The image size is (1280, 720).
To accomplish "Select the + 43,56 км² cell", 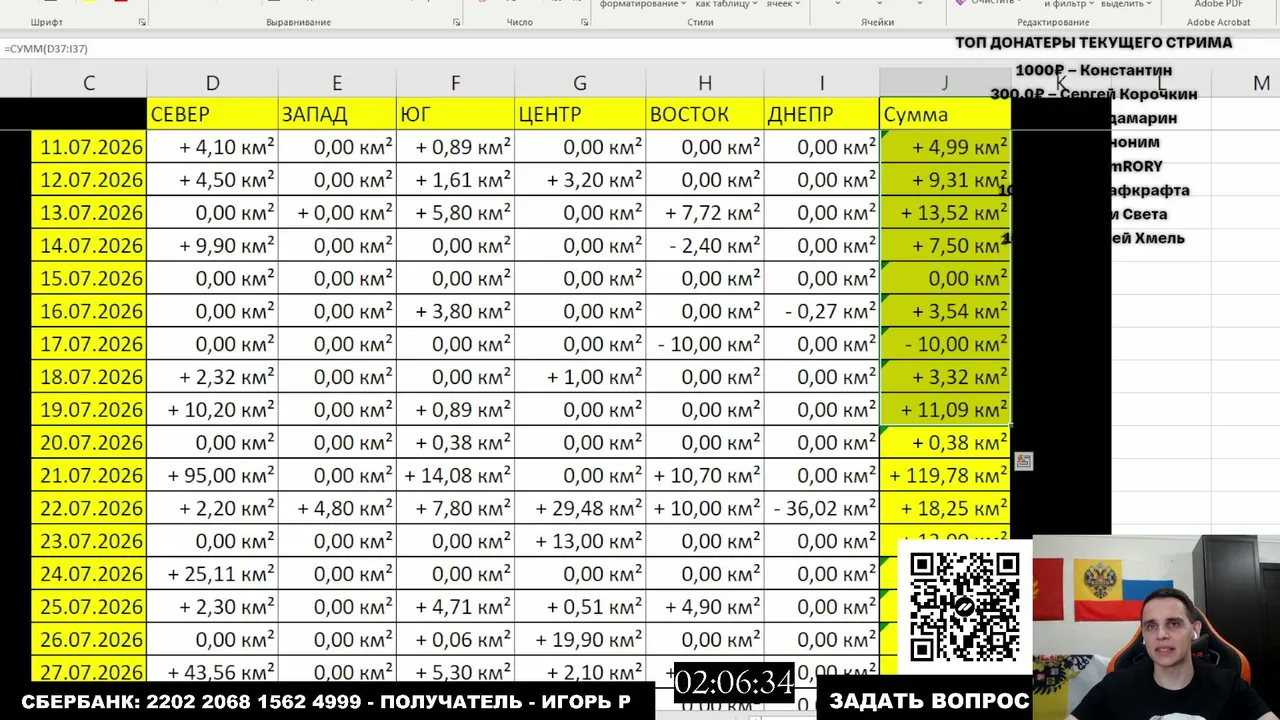I will 212,672.
